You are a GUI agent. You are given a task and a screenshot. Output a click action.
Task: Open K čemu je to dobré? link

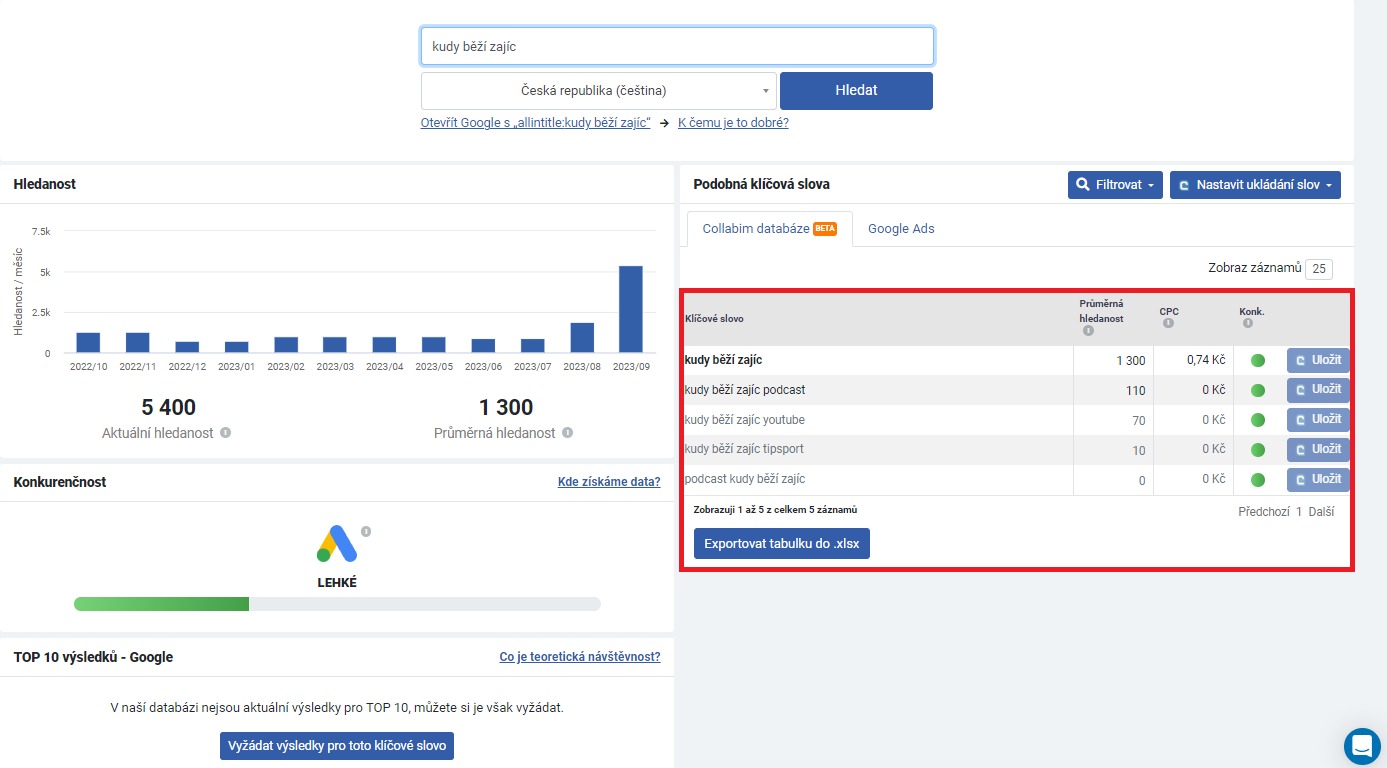tap(733, 123)
